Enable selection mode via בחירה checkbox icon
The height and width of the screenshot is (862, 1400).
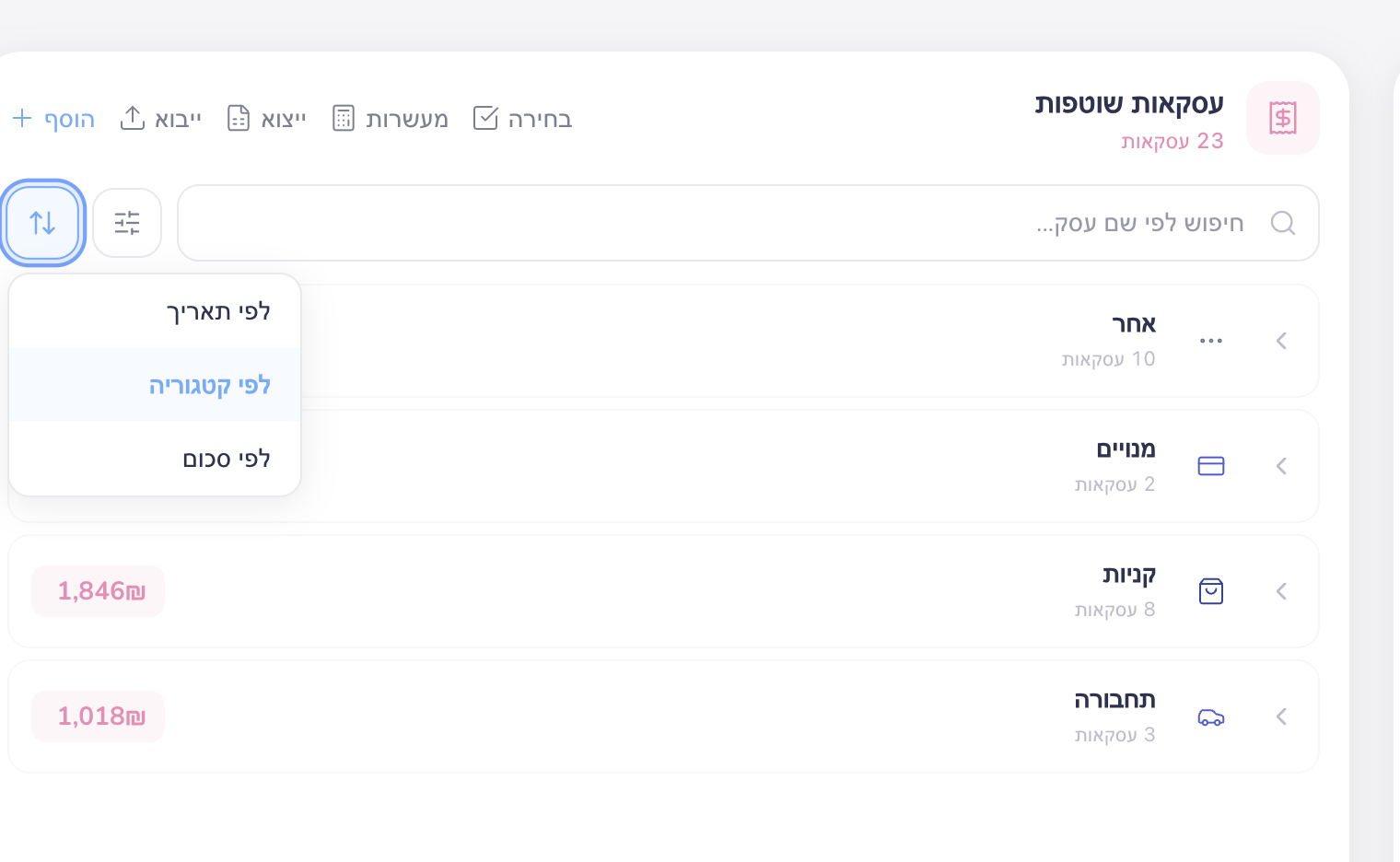(x=485, y=118)
